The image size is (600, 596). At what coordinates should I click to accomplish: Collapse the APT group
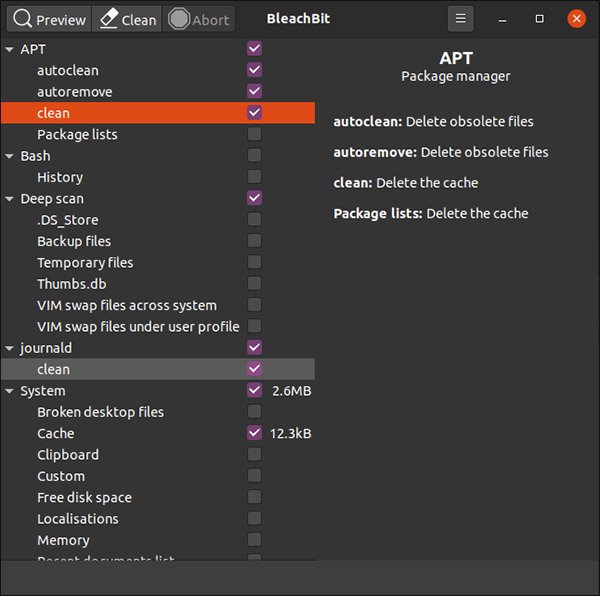(x=10, y=49)
